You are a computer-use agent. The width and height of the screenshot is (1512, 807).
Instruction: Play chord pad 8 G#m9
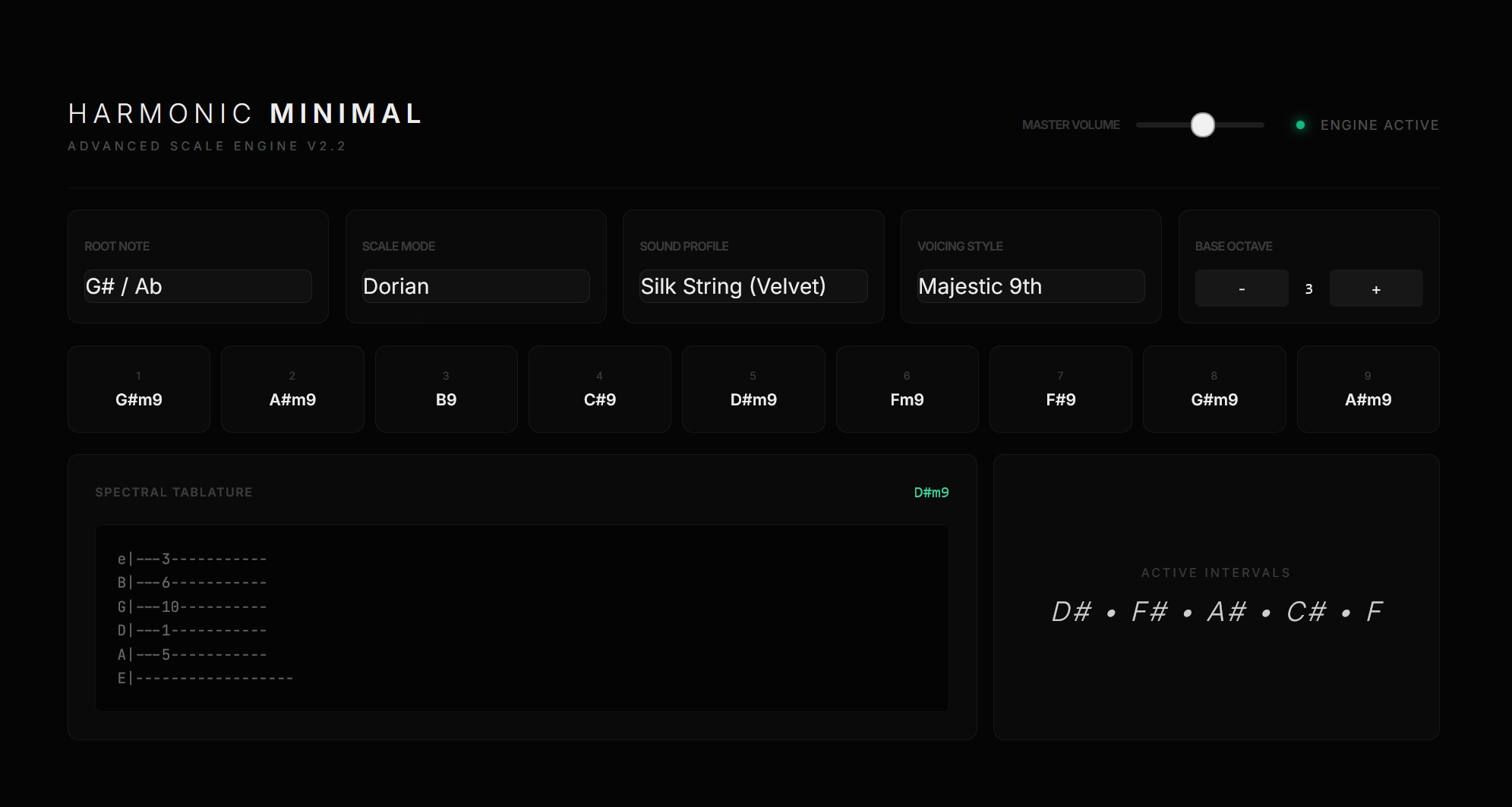pos(1214,389)
